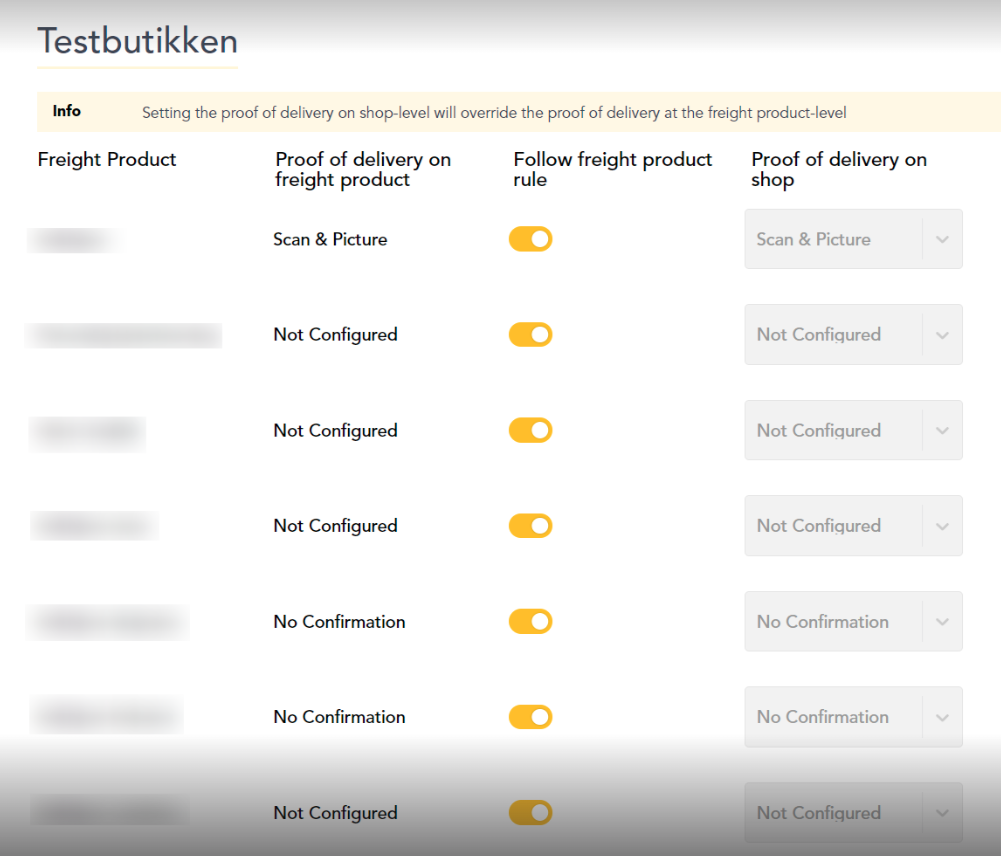This screenshot has width=1001, height=856.
Task: Expand the first Not Configured shop dropdown
Action: pos(854,334)
